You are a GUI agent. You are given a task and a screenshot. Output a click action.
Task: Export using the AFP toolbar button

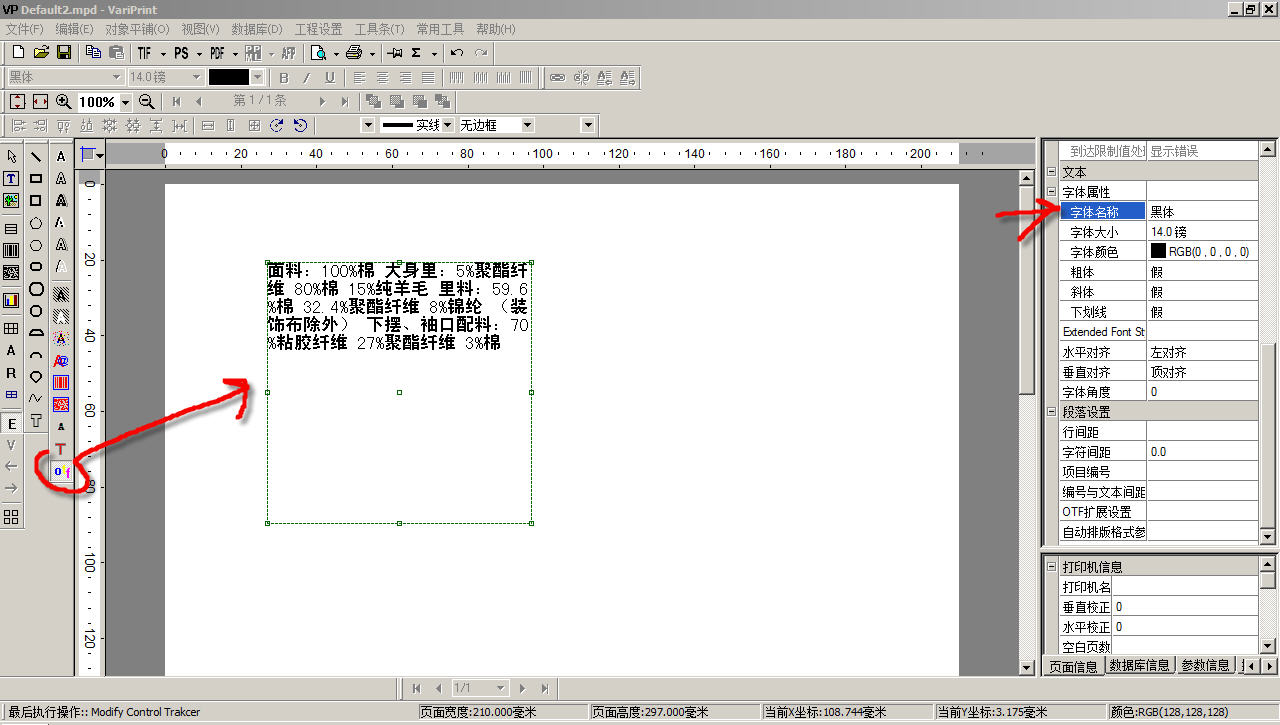(288, 53)
